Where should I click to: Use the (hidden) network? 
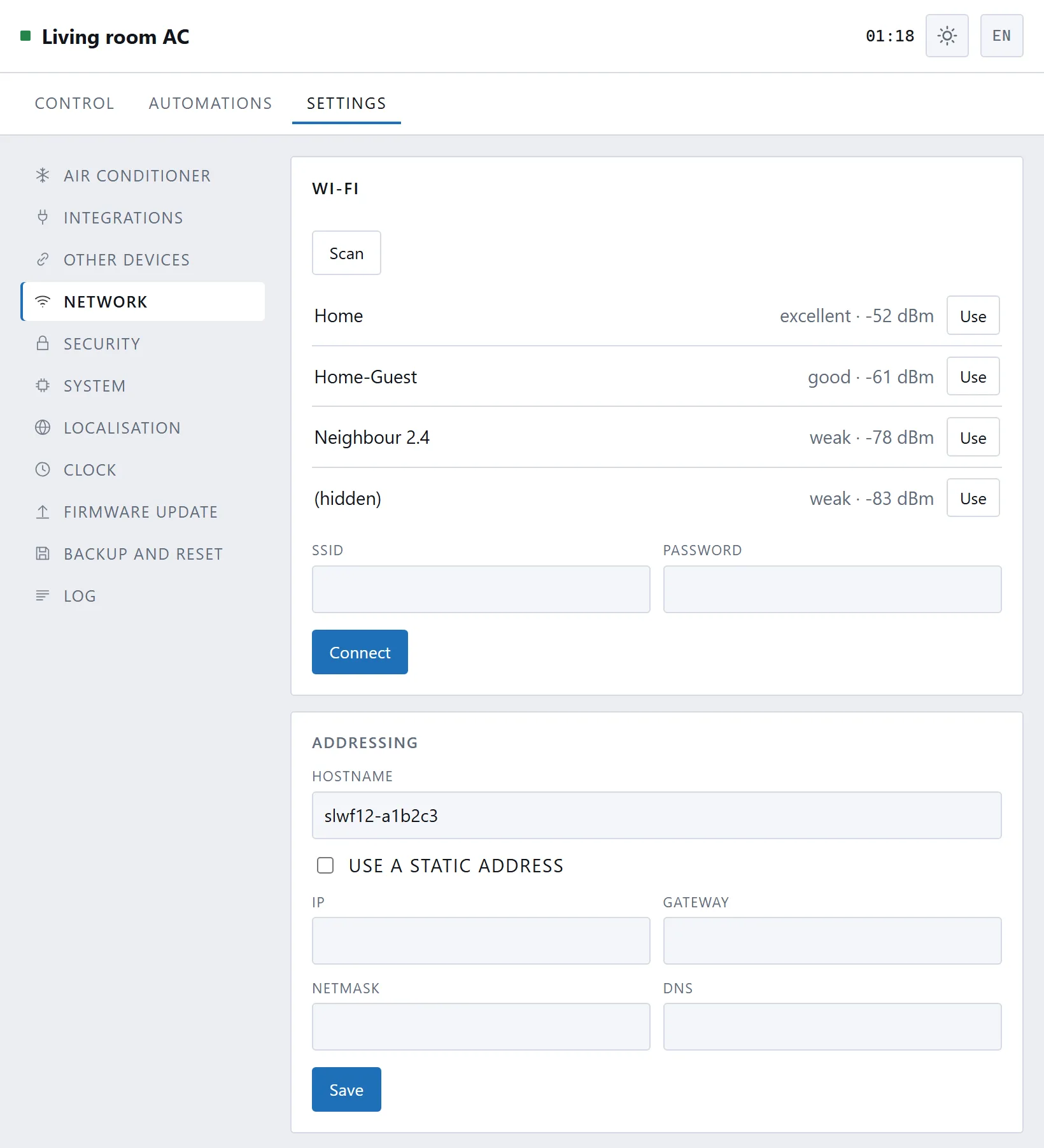[x=973, y=498]
